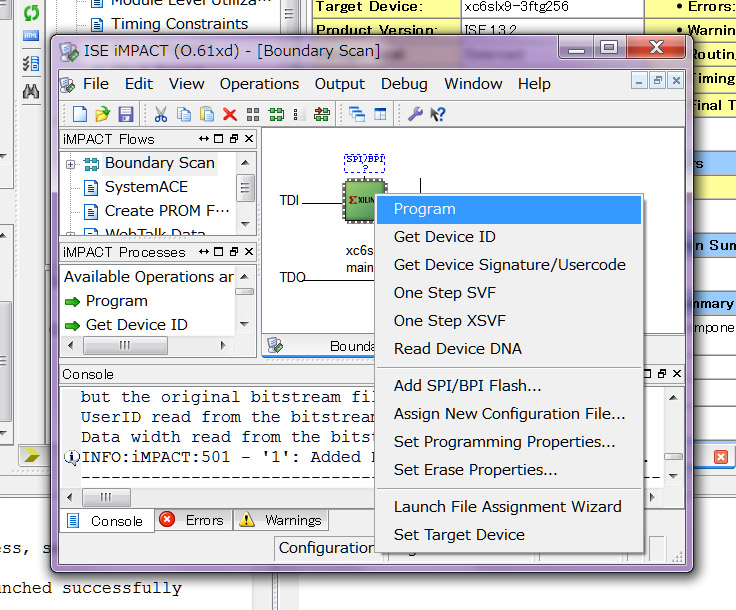This screenshot has width=736, height=610.
Task: Open Set Programming Properties...
Action: (509, 442)
